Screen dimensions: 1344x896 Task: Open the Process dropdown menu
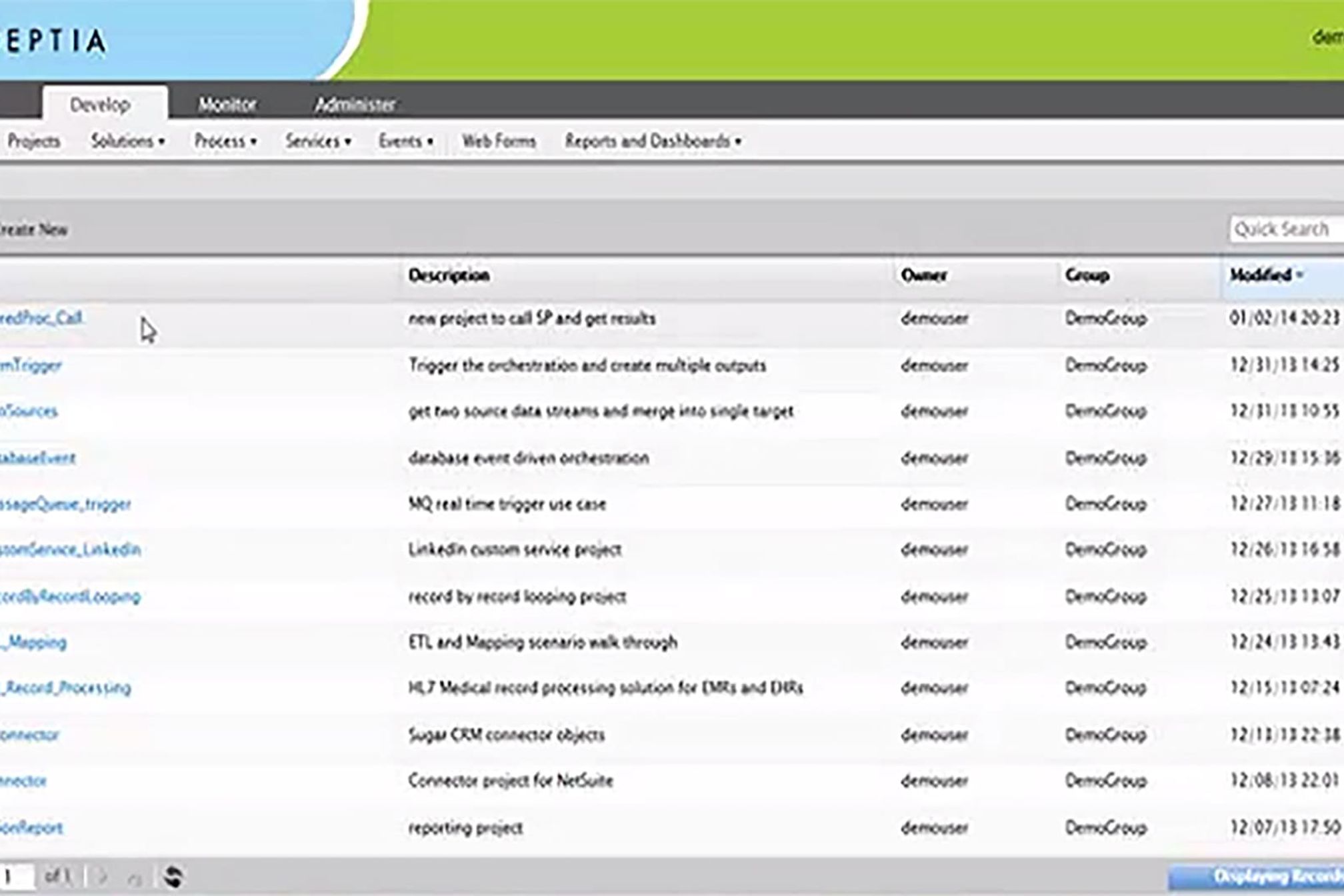point(225,141)
